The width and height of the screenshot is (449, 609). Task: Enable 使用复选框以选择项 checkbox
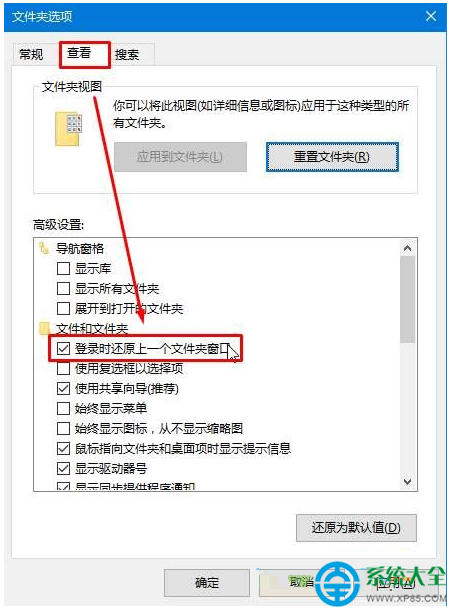(63, 368)
